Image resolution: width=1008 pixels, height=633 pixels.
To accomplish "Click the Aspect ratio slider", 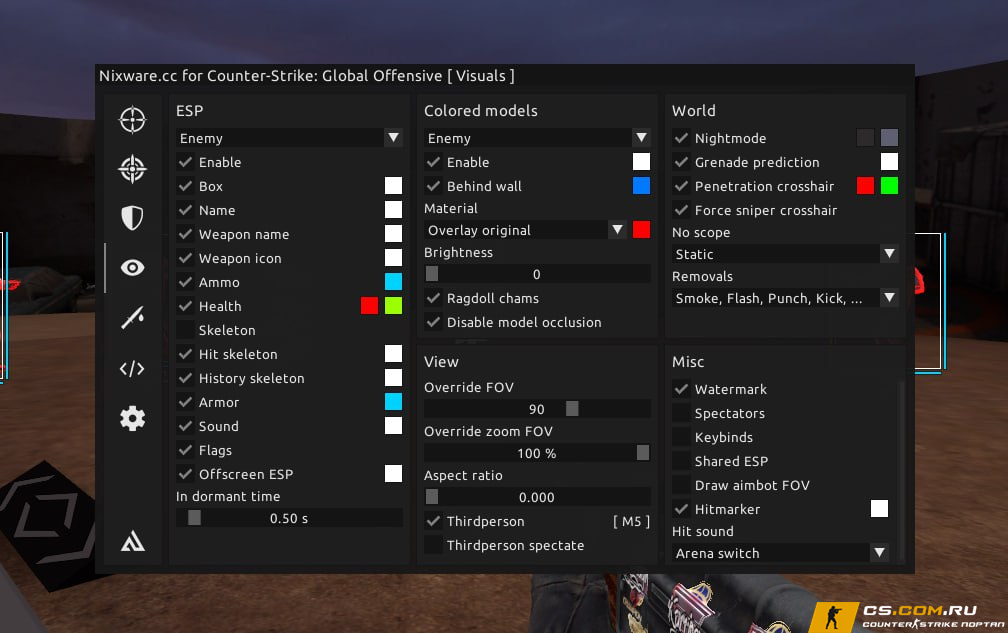I will tap(537, 497).
